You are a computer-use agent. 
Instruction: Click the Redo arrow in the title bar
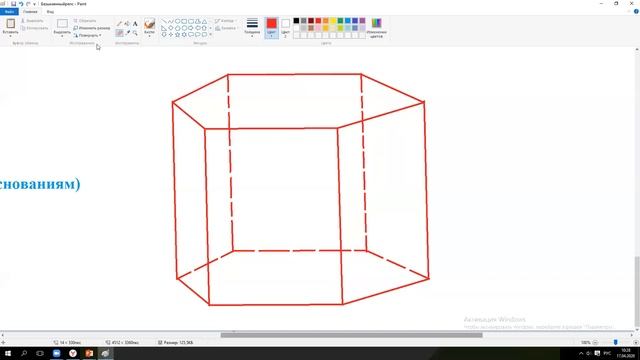click(28, 4)
